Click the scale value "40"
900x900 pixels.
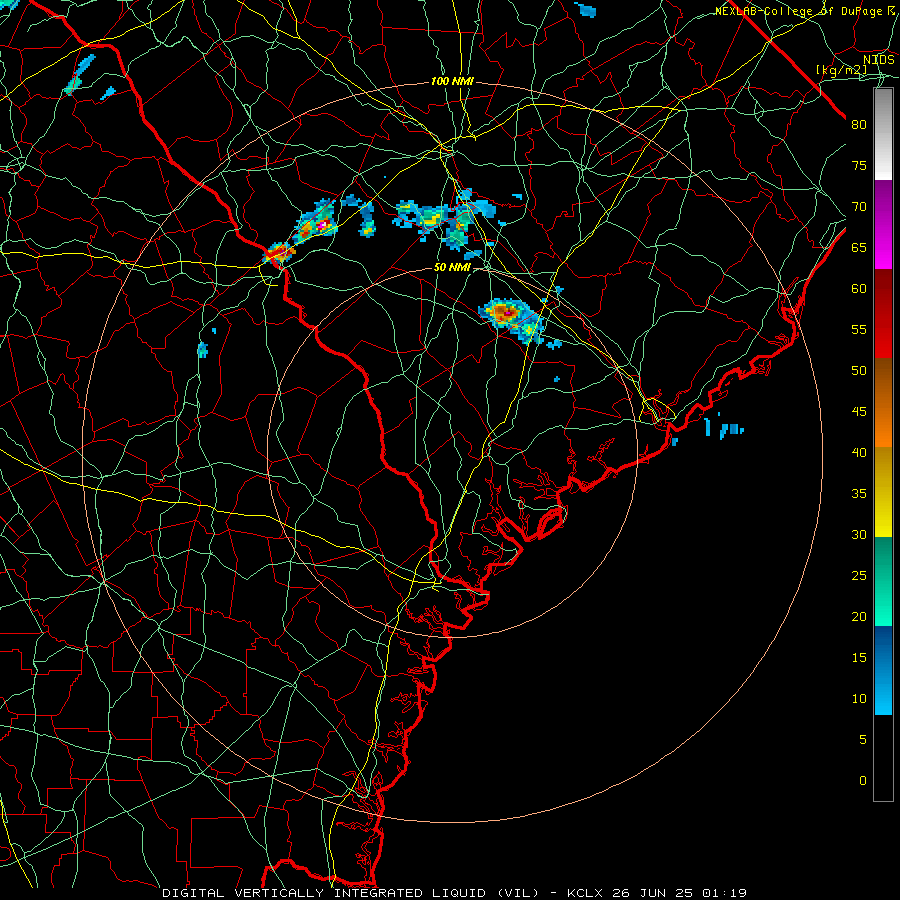point(859,452)
